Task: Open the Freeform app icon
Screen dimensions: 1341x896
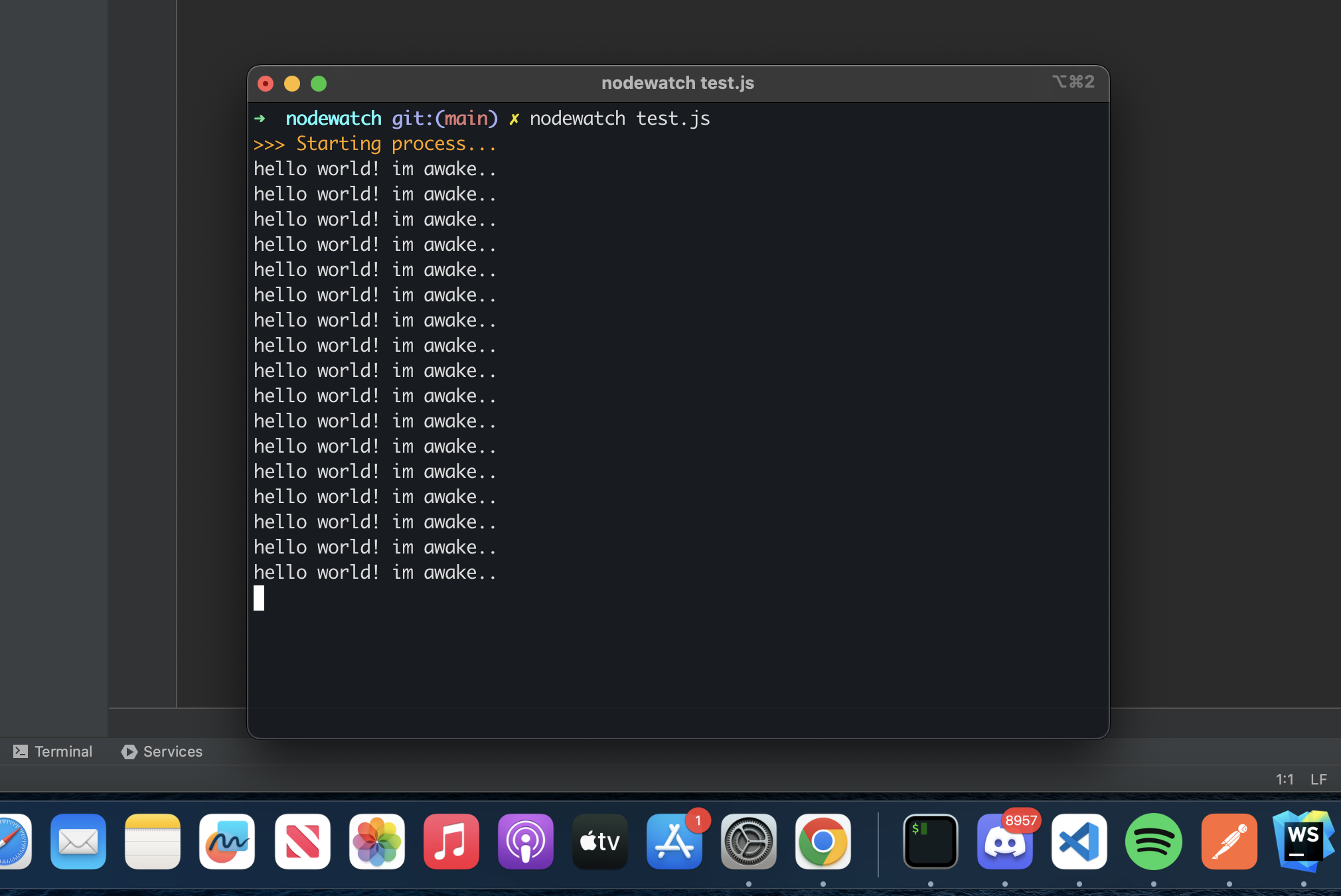Action: (227, 842)
